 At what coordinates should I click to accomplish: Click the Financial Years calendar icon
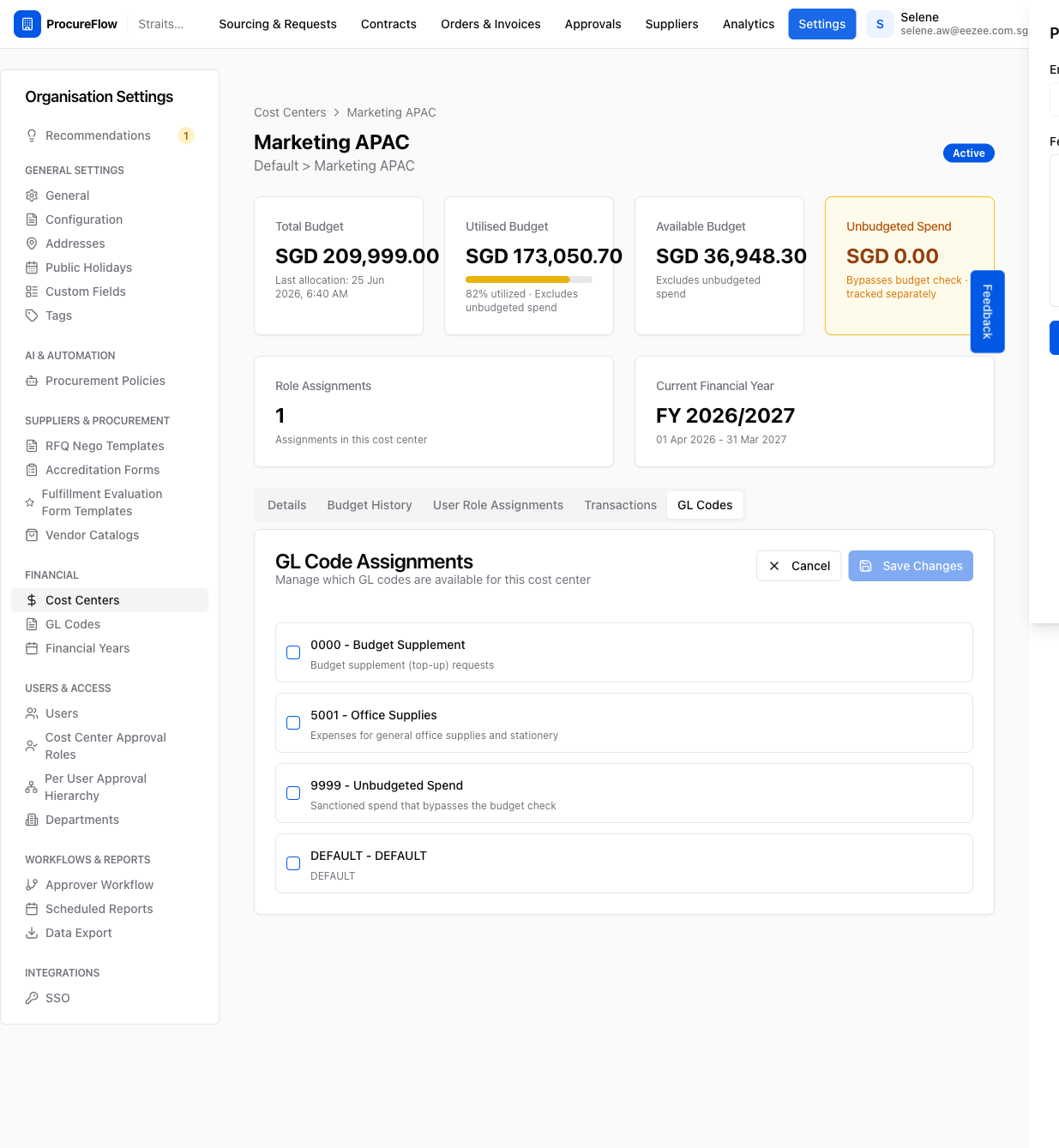[x=32, y=648]
